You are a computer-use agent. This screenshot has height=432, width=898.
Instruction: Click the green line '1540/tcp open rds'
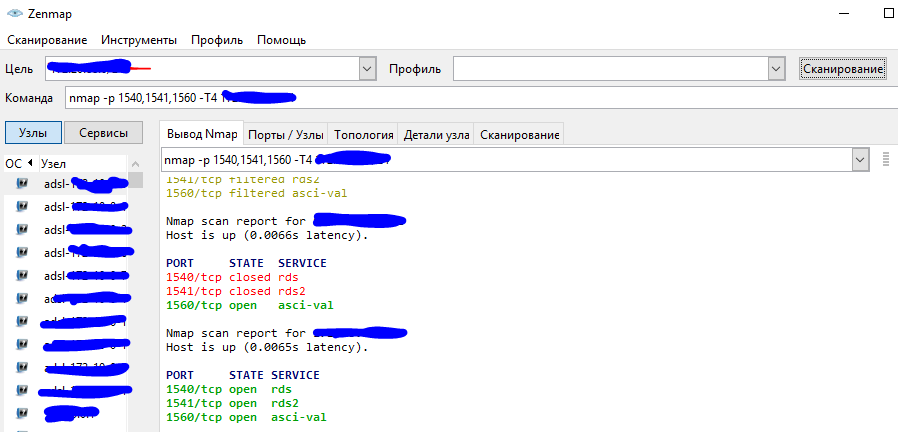(x=229, y=390)
